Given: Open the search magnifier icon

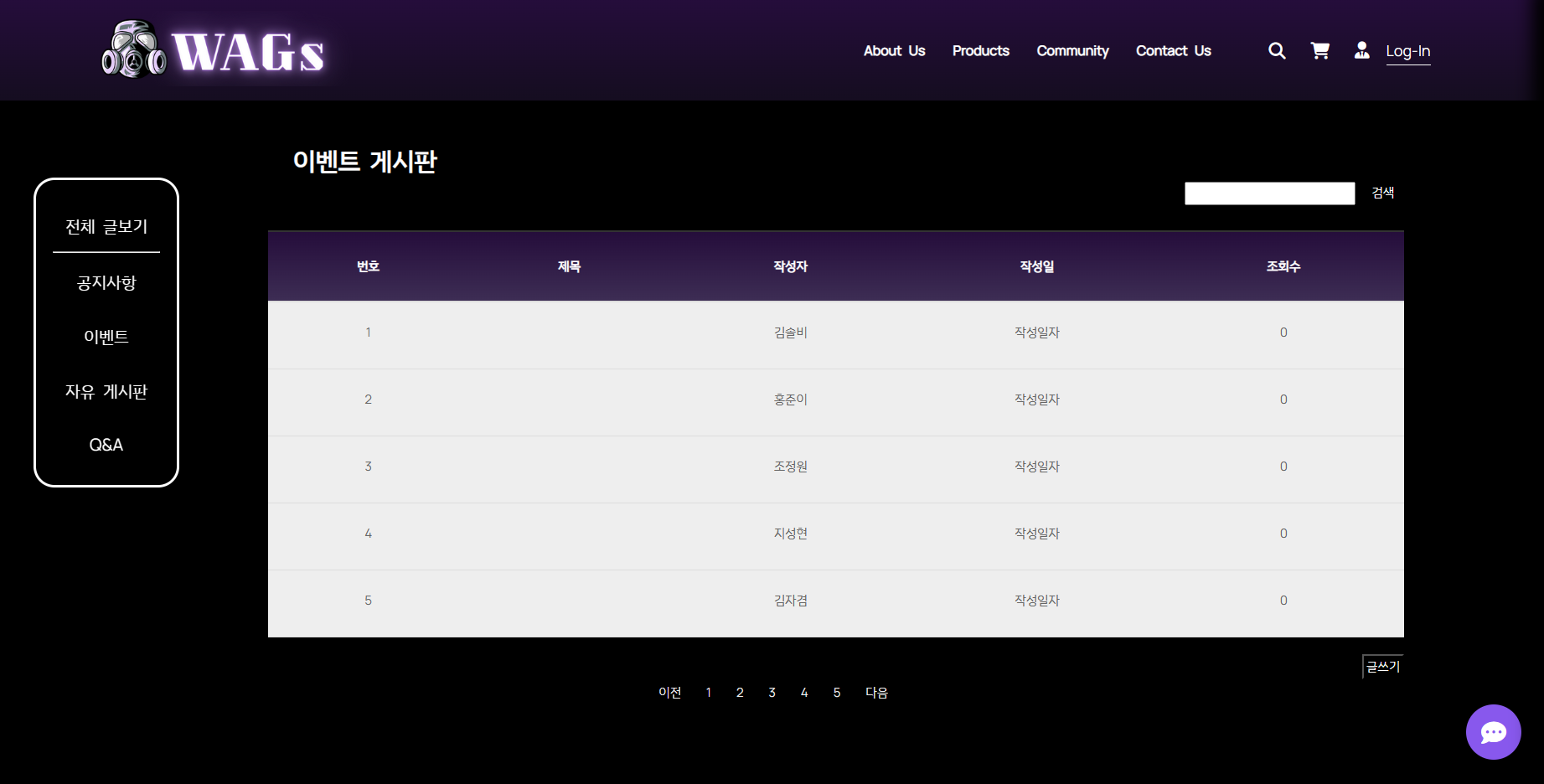Looking at the screenshot, I should click(1276, 50).
